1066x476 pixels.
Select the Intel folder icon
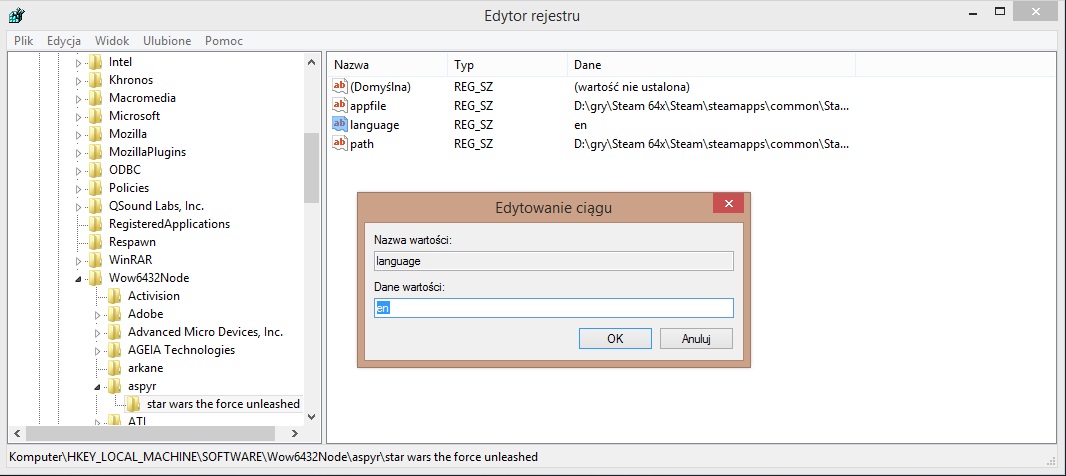96,62
